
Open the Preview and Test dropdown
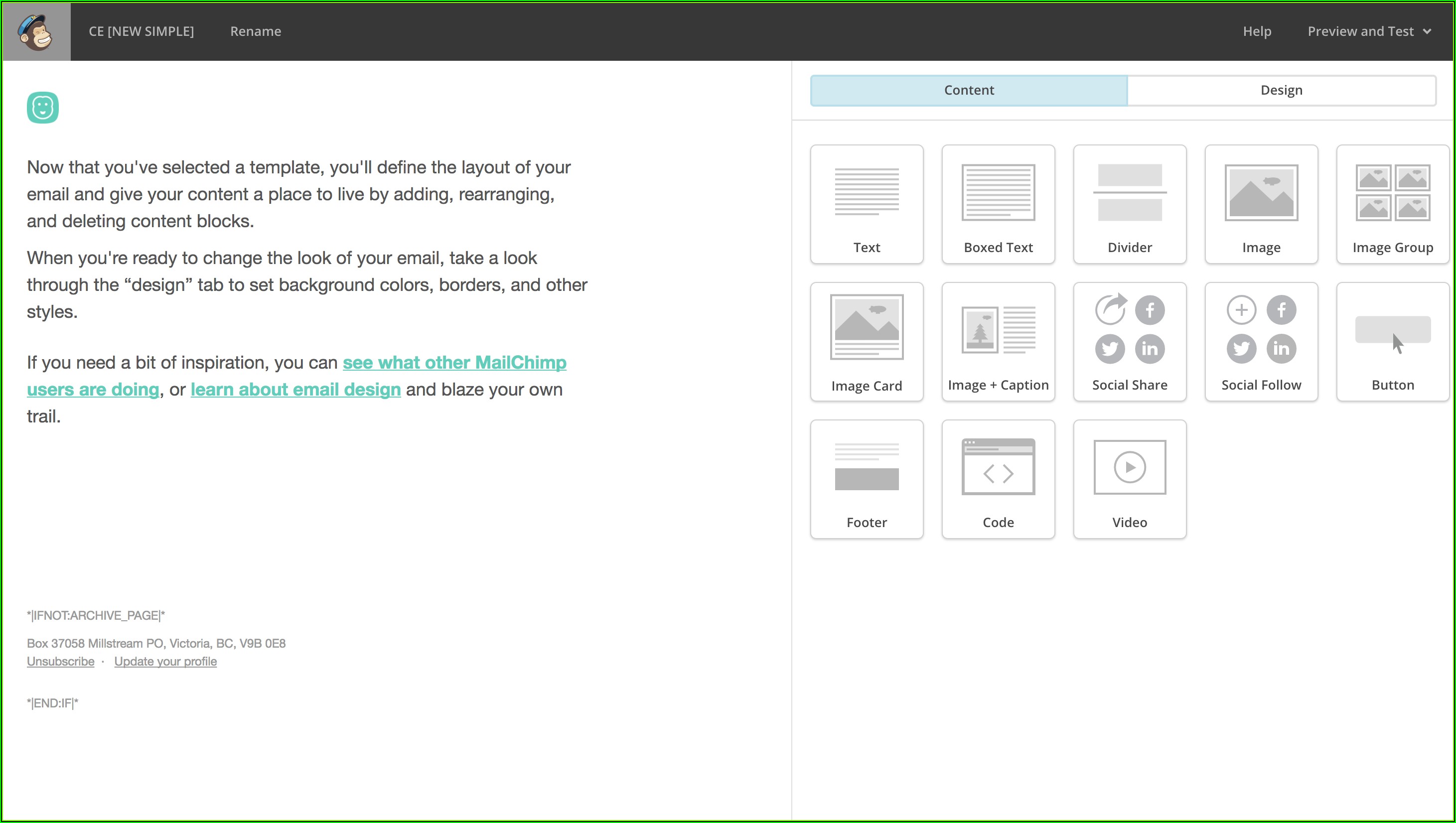[x=1368, y=32]
